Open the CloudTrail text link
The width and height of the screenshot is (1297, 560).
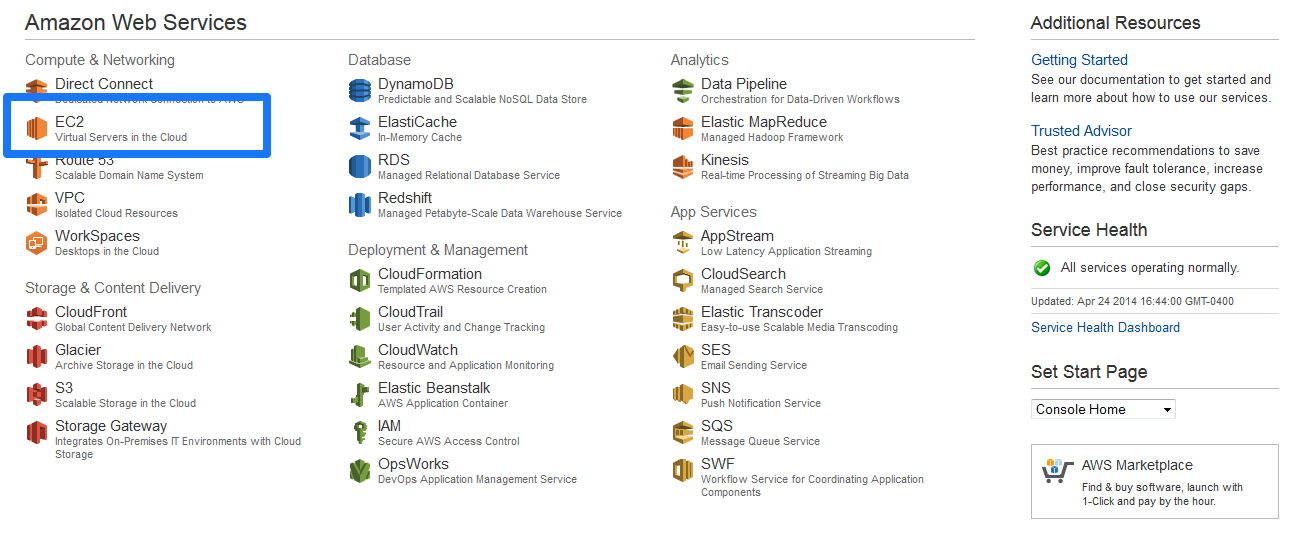click(x=410, y=312)
